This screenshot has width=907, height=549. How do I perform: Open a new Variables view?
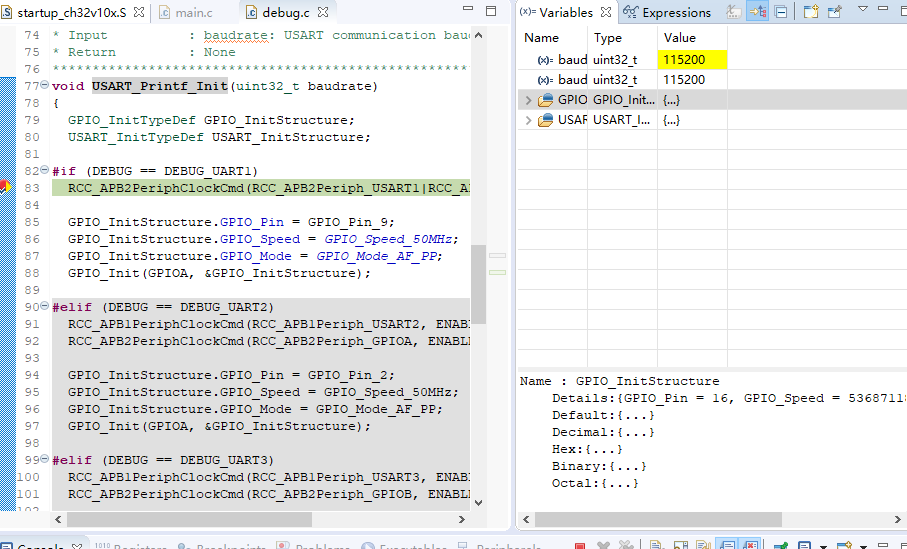(x=810, y=12)
